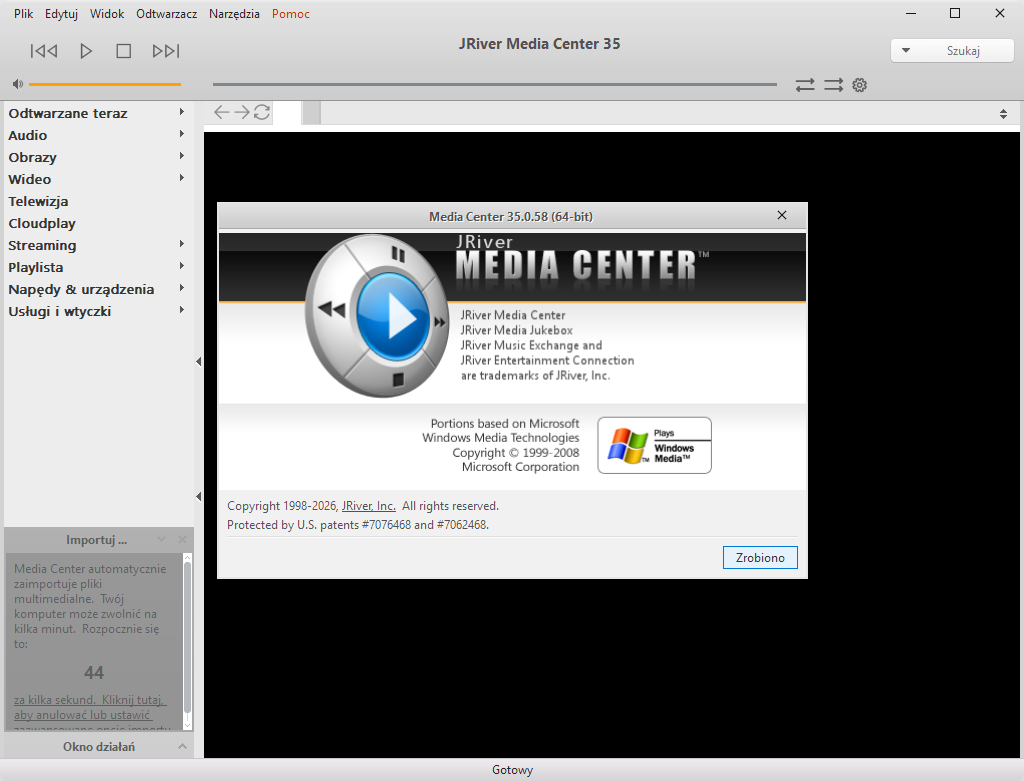Select Obrazy in the sidebar
This screenshot has height=781, width=1024.
point(33,157)
